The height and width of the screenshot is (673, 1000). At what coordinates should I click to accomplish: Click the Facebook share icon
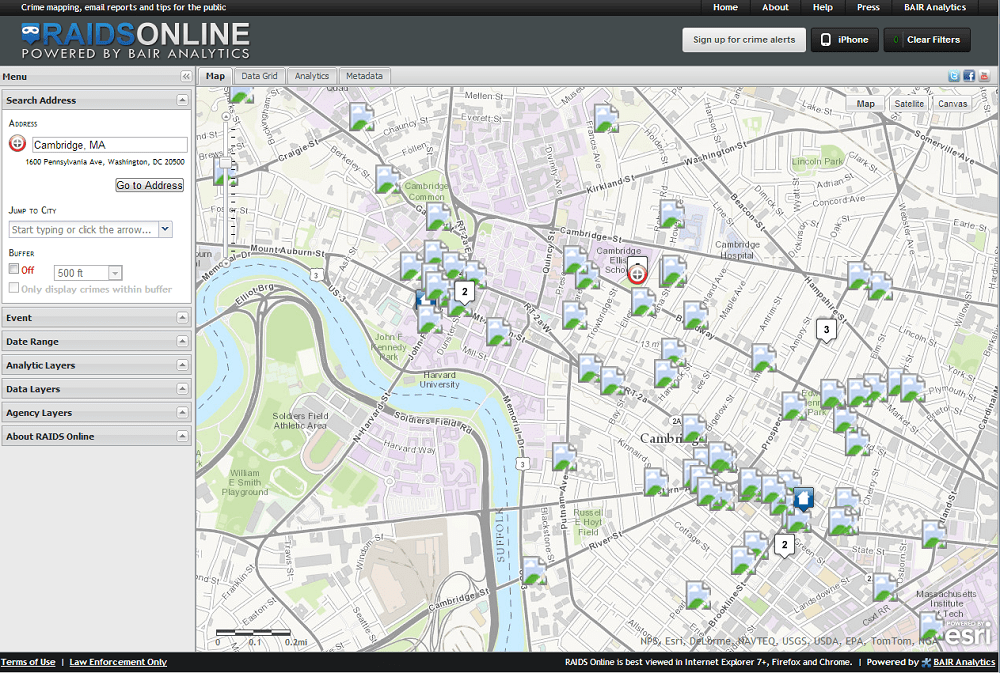pos(968,75)
